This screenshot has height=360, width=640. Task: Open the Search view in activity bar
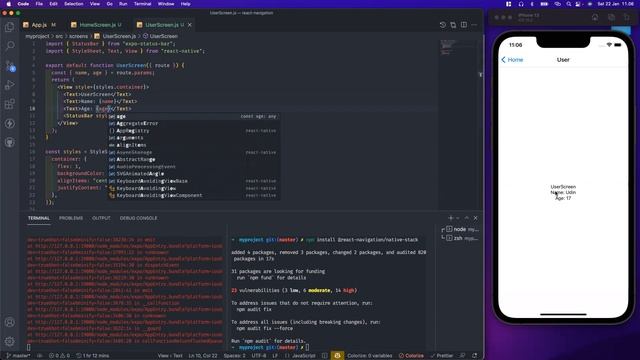click(10, 46)
